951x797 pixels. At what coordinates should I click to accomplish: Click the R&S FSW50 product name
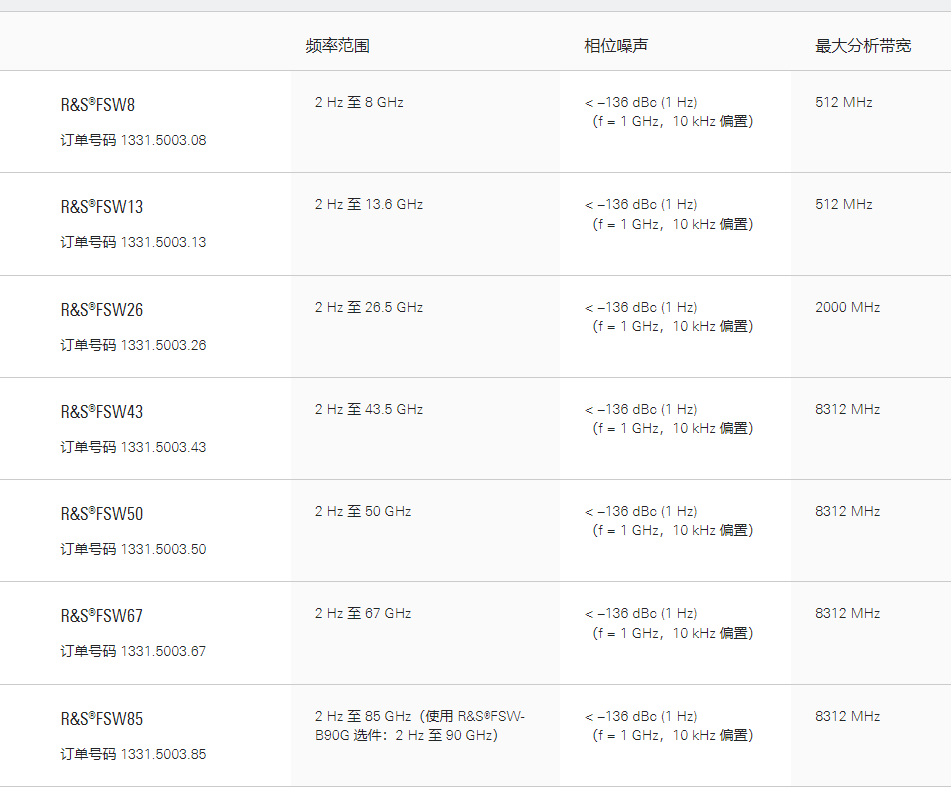point(102,514)
